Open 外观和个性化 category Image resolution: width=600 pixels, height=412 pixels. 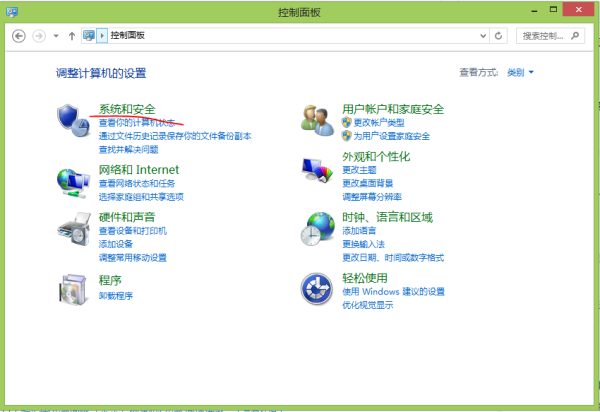376,156
